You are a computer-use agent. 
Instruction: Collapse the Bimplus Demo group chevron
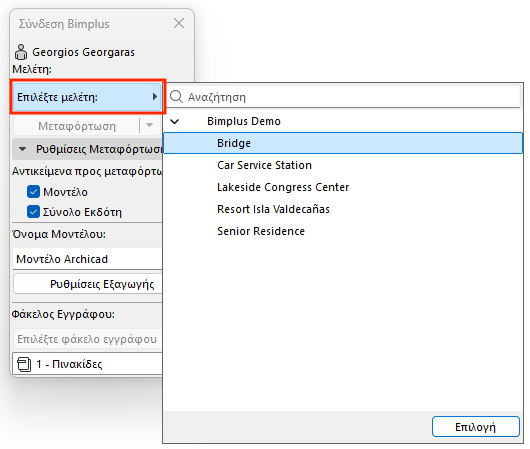174,121
